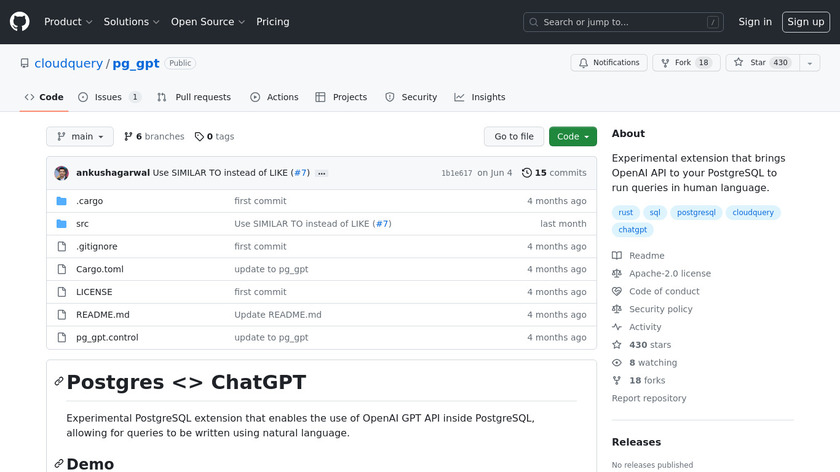Open the 15 commits link
Image resolution: width=840 pixels, height=472 pixels.
coord(554,173)
